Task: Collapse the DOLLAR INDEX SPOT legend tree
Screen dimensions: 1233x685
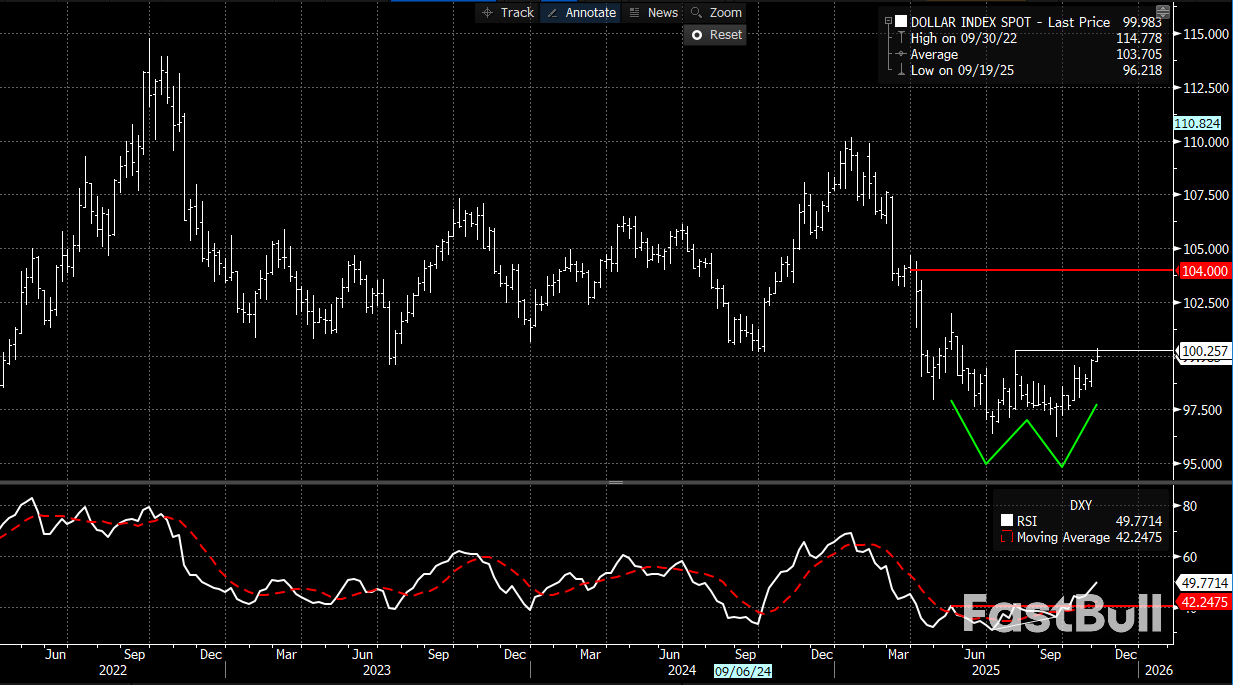Action: [888, 21]
